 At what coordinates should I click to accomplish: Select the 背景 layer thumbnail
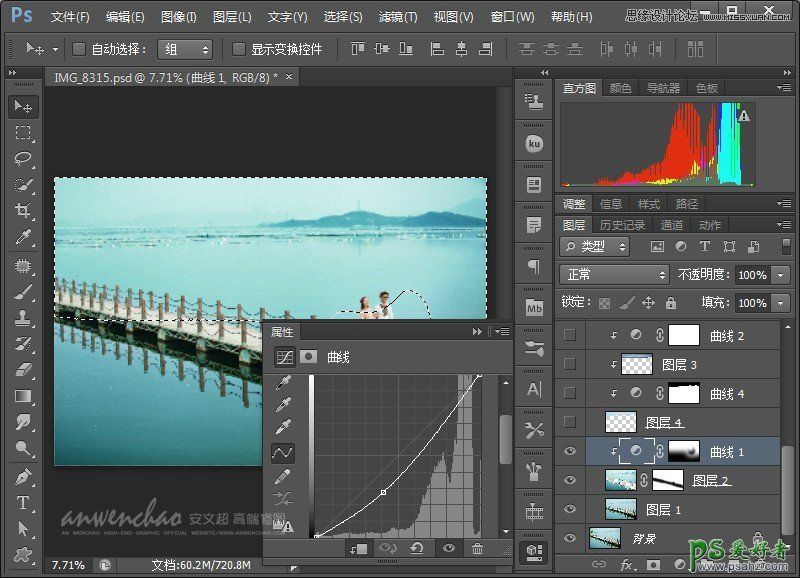point(605,538)
